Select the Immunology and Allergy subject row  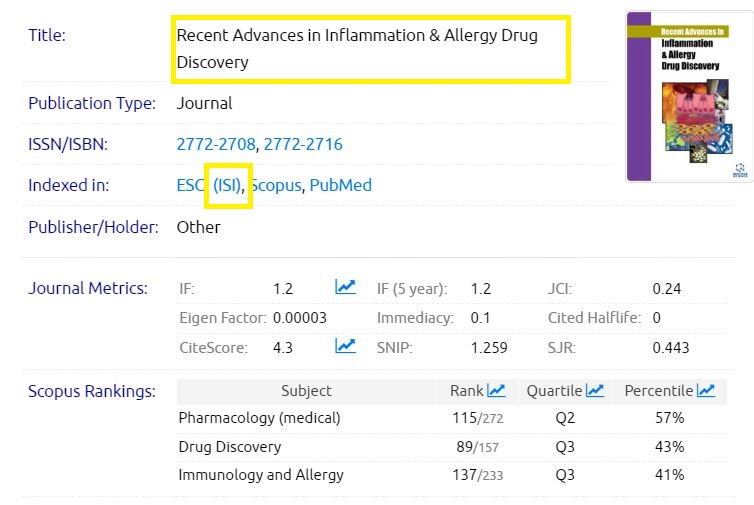pos(260,475)
